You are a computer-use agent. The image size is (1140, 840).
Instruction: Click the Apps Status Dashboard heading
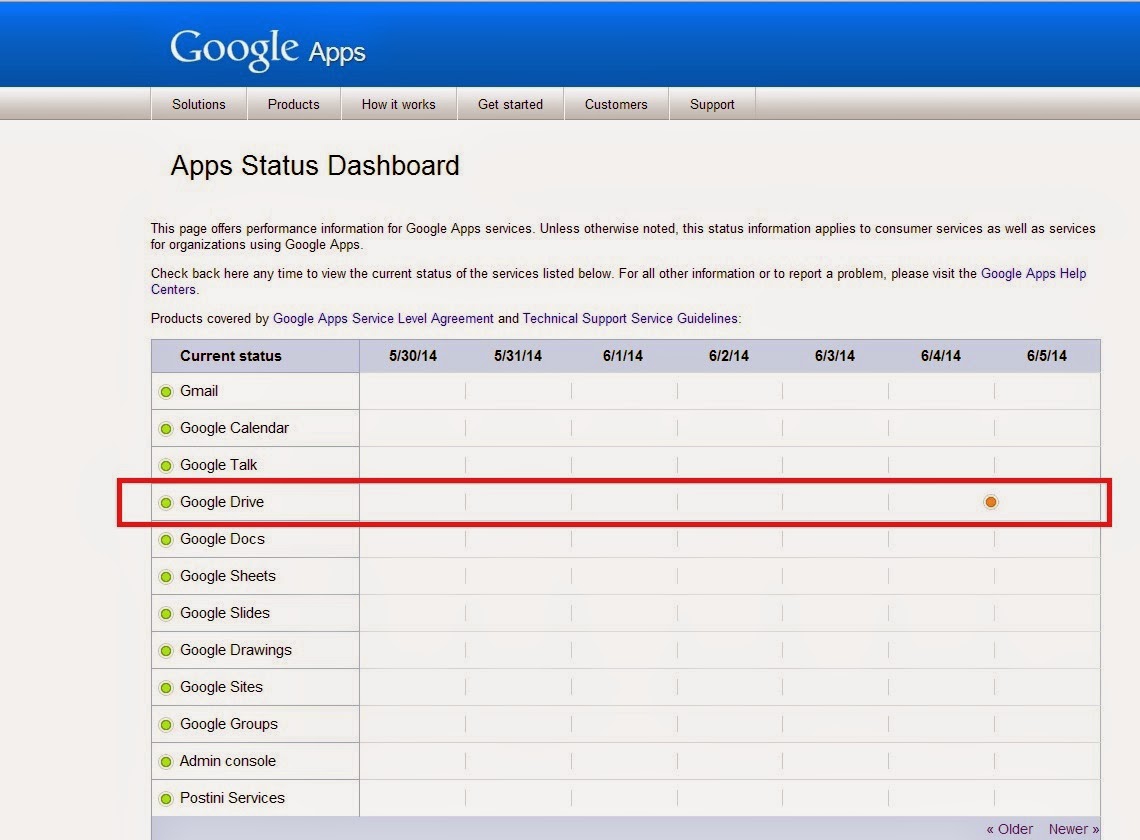[315, 166]
